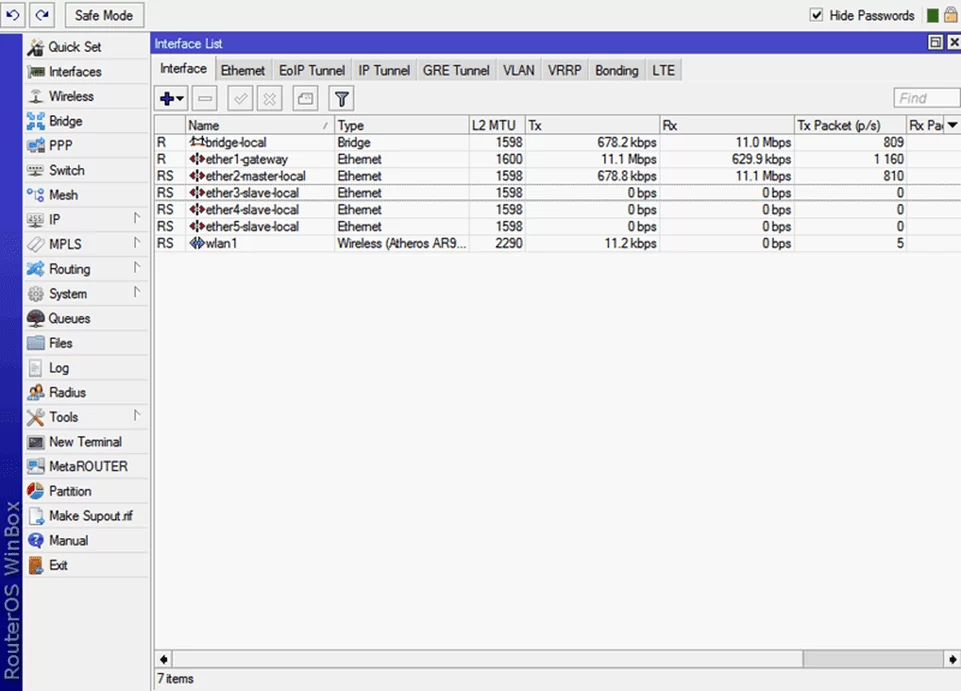Click the Find input field
961x691 pixels.
[x=927, y=98]
